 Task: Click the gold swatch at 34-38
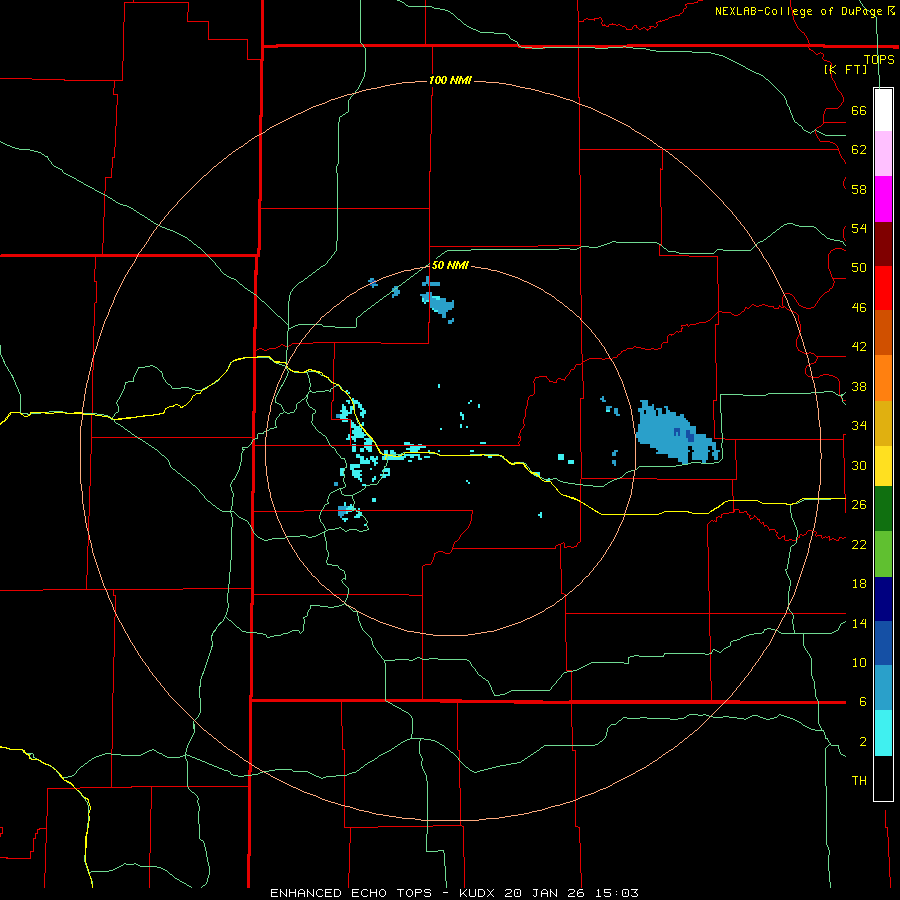883,423
